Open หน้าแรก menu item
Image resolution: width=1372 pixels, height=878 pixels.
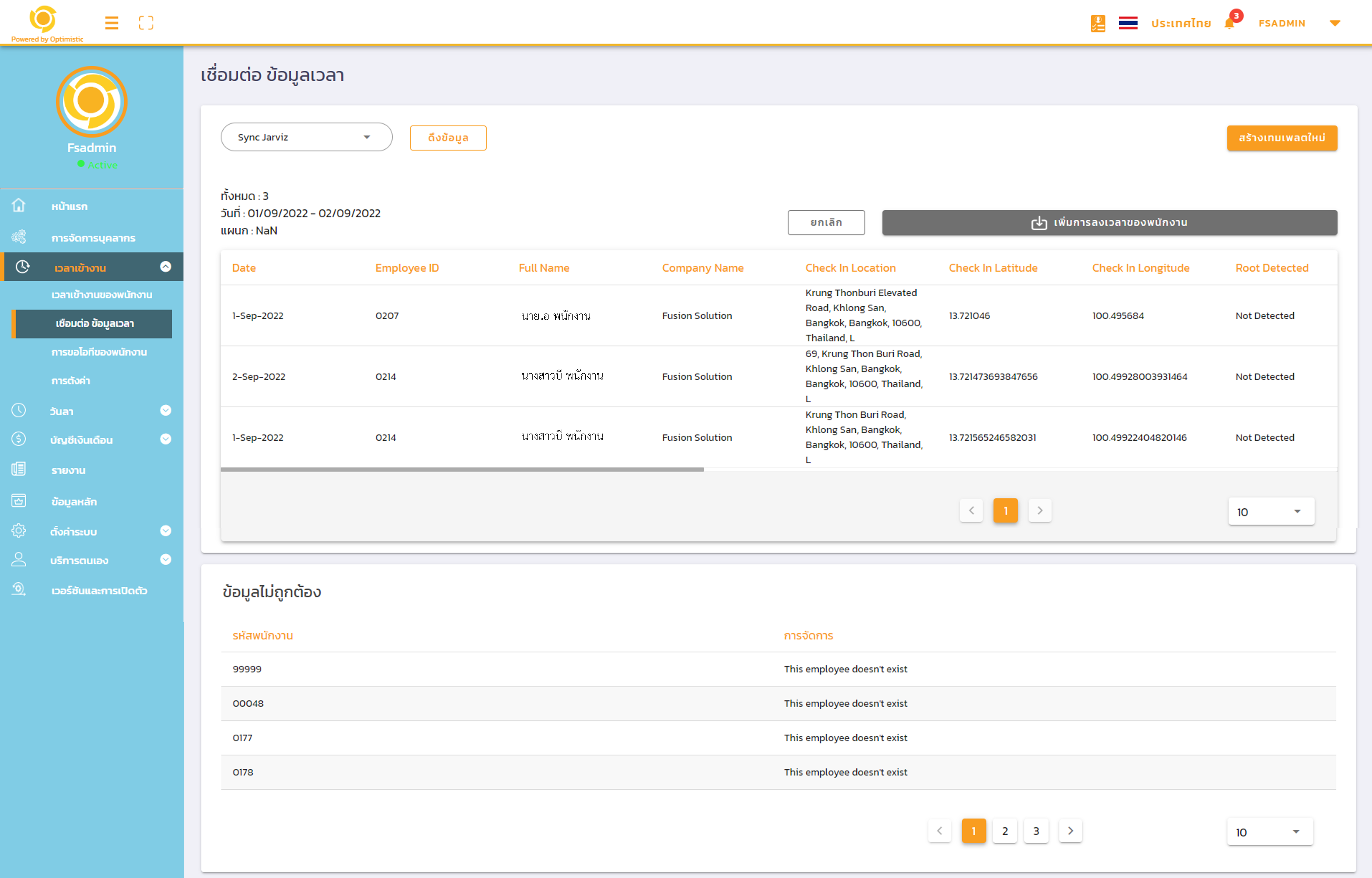[70, 206]
